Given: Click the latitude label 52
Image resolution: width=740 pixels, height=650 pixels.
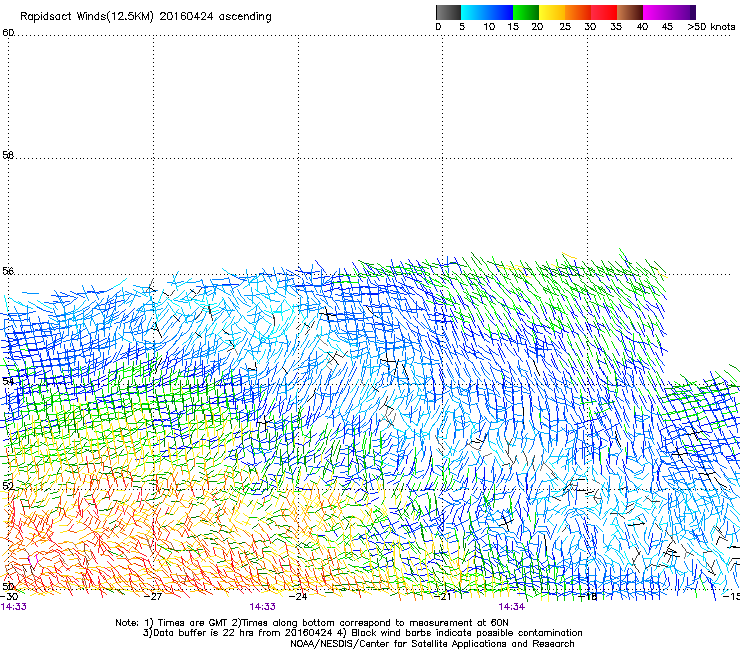Looking at the screenshot, I should tap(8, 486).
